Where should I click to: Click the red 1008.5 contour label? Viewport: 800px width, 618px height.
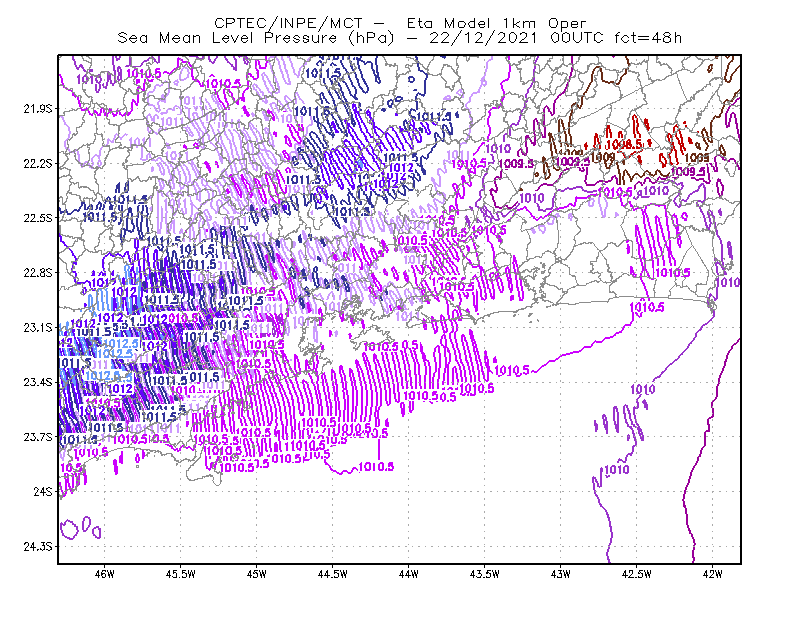tap(626, 144)
